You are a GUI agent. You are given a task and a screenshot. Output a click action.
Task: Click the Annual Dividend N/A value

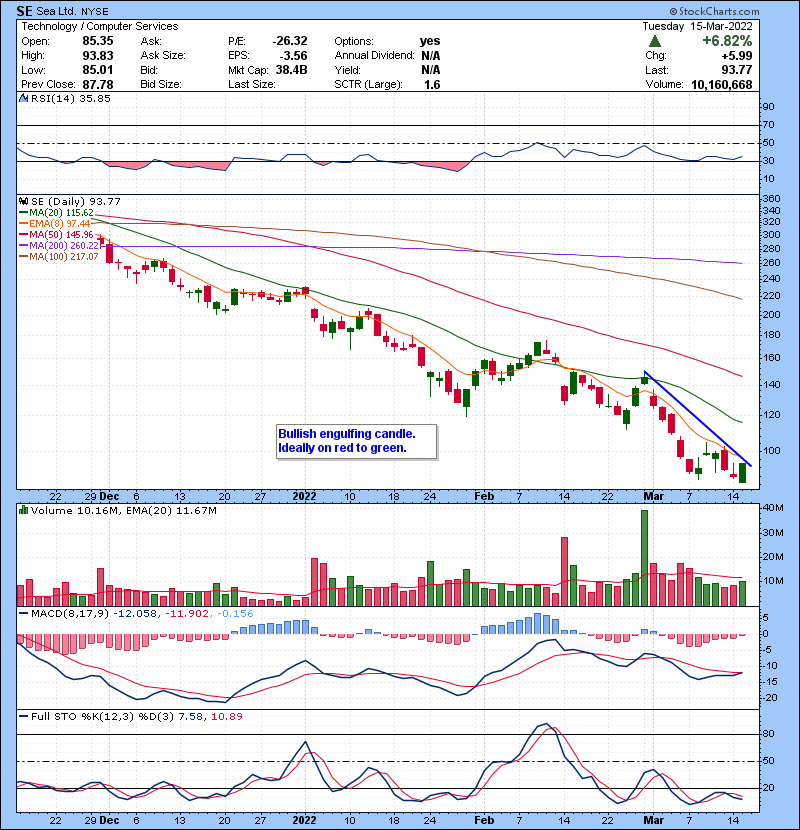tap(430, 56)
